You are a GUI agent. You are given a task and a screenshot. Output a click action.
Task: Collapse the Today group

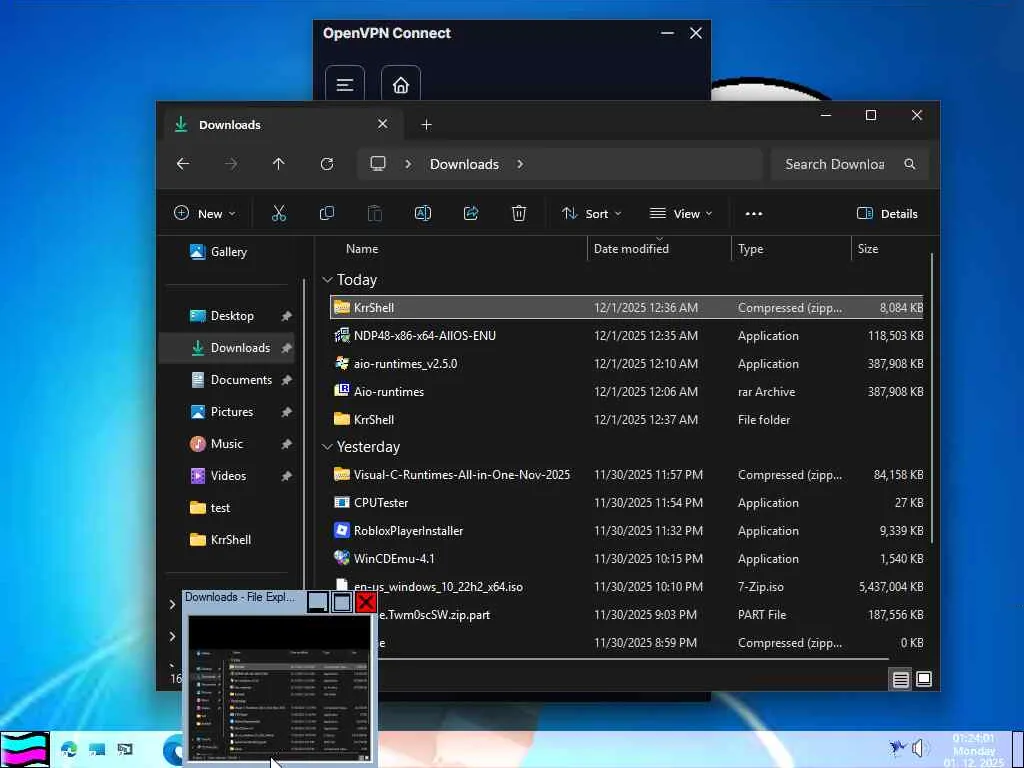327,280
